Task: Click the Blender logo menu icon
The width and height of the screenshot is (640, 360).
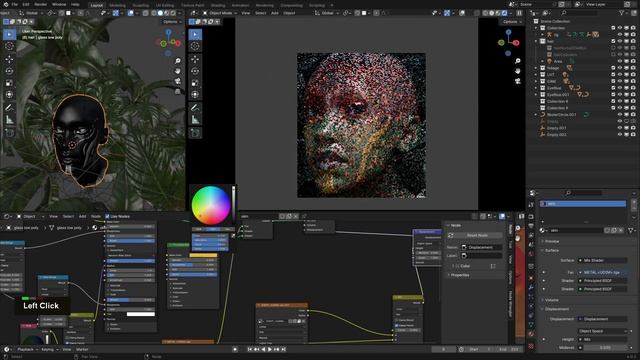Action: pyautogui.click(x=5, y=4)
